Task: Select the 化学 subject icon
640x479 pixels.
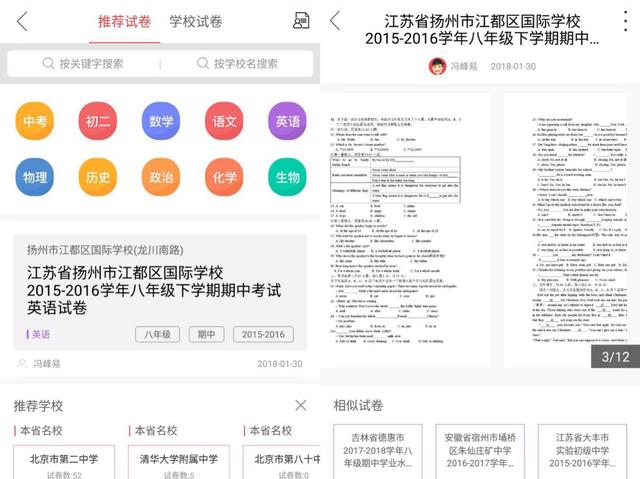Action: point(224,177)
